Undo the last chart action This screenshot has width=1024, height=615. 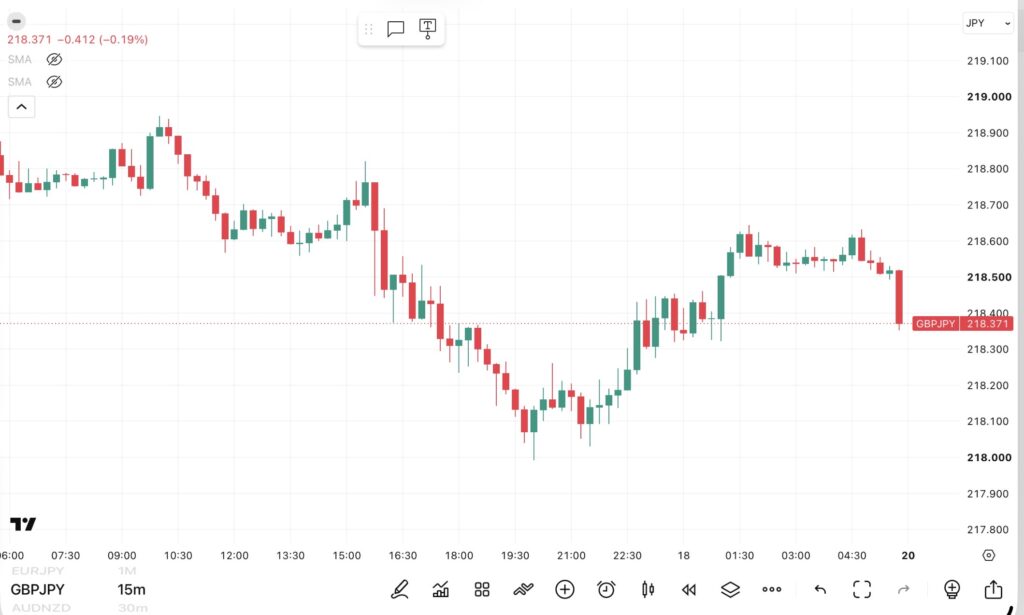point(820,590)
